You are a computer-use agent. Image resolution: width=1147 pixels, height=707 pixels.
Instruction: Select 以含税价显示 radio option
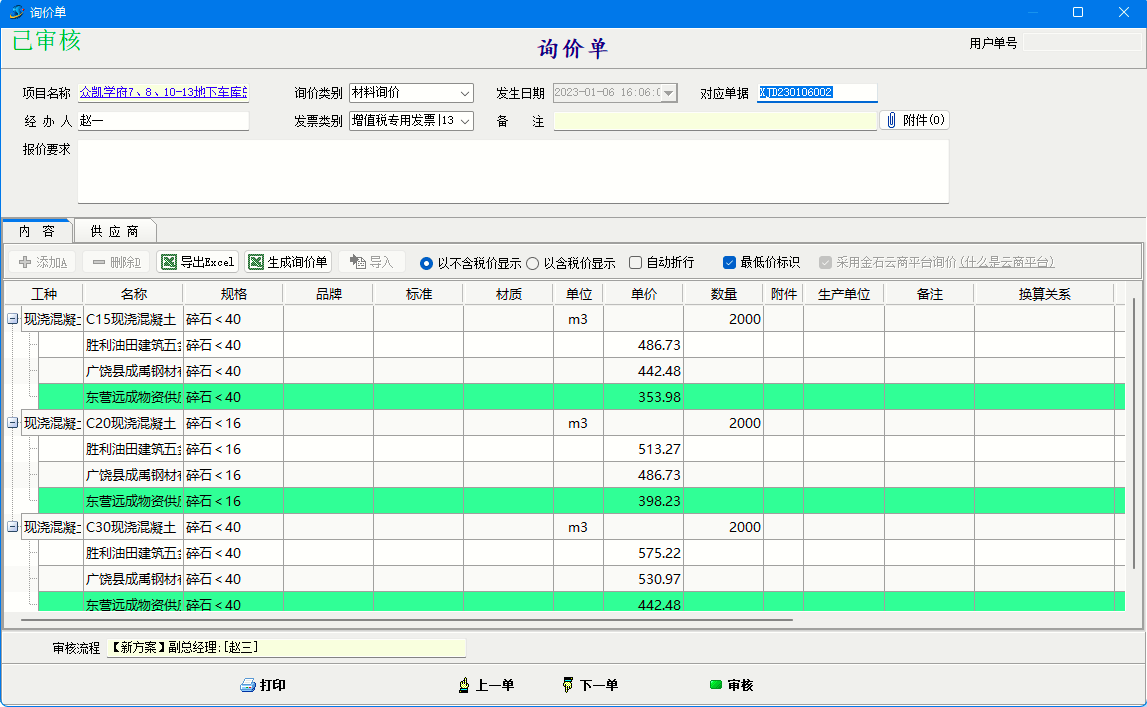click(x=533, y=263)
